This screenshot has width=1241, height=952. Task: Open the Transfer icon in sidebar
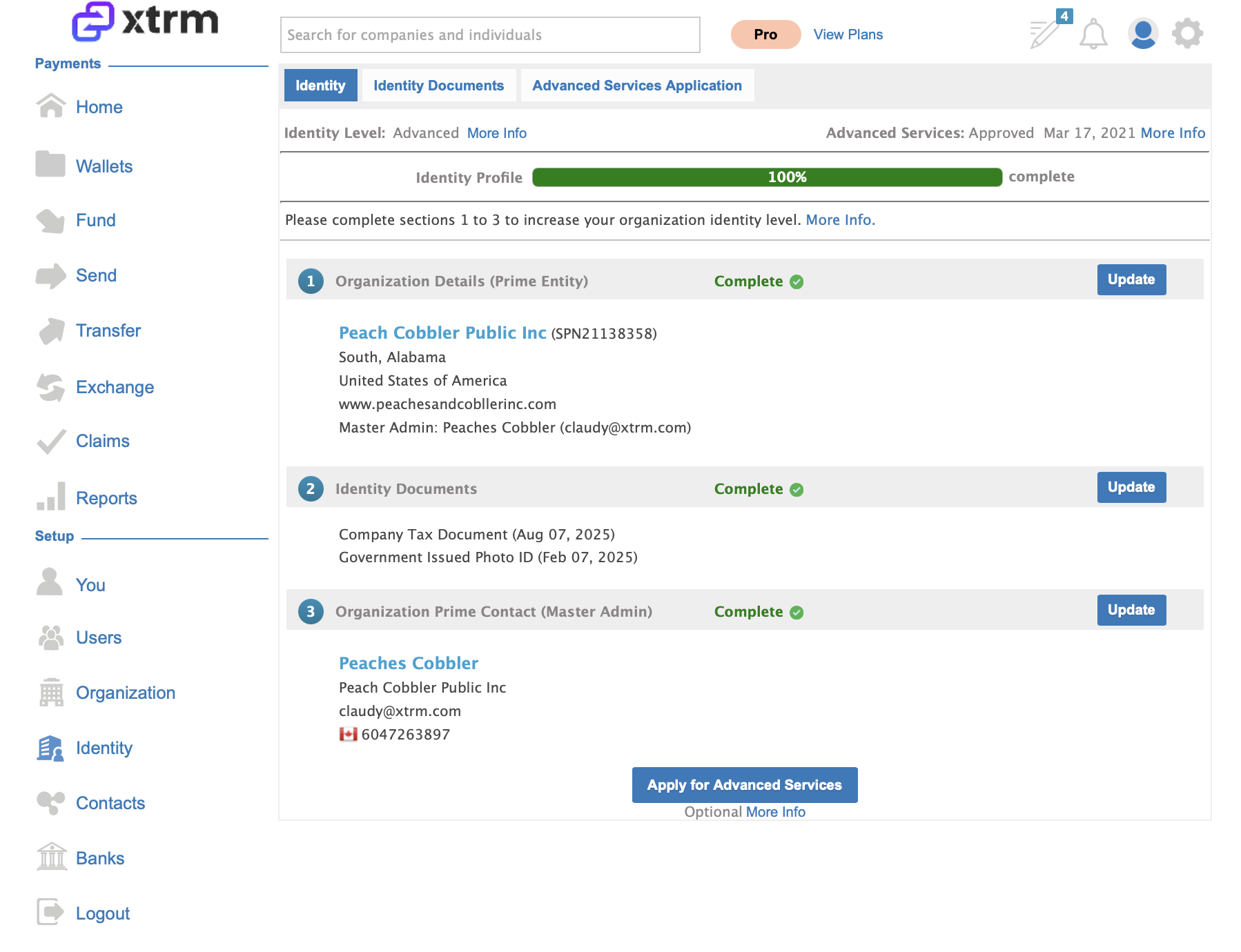point(52,331)
